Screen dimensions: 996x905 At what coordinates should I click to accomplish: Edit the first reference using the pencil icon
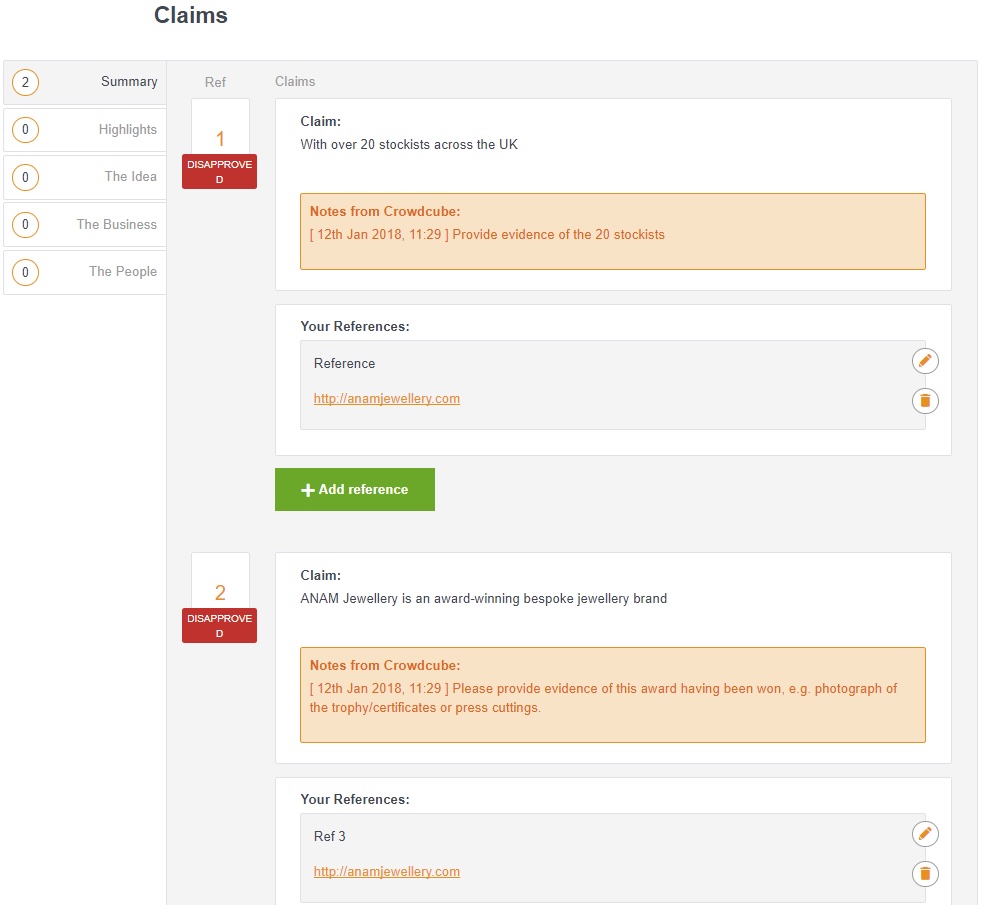click(924, 361)
